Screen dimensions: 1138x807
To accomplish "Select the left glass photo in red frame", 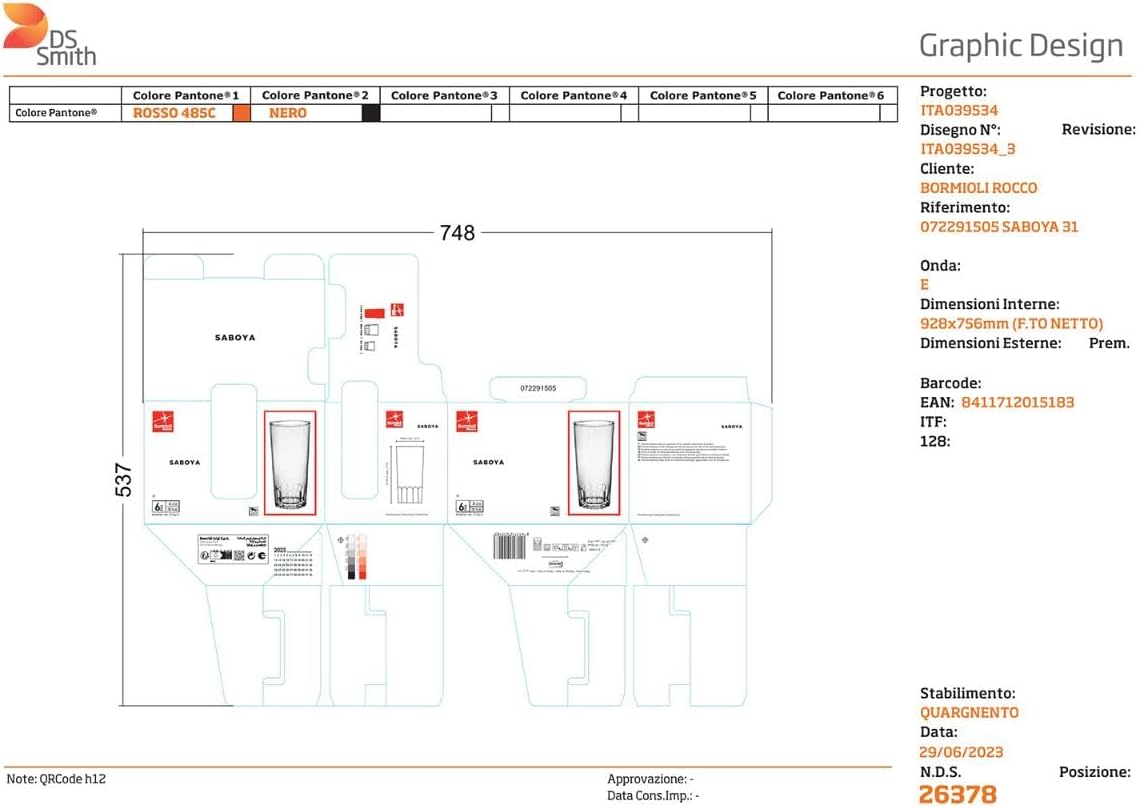I will click(290, 462).
